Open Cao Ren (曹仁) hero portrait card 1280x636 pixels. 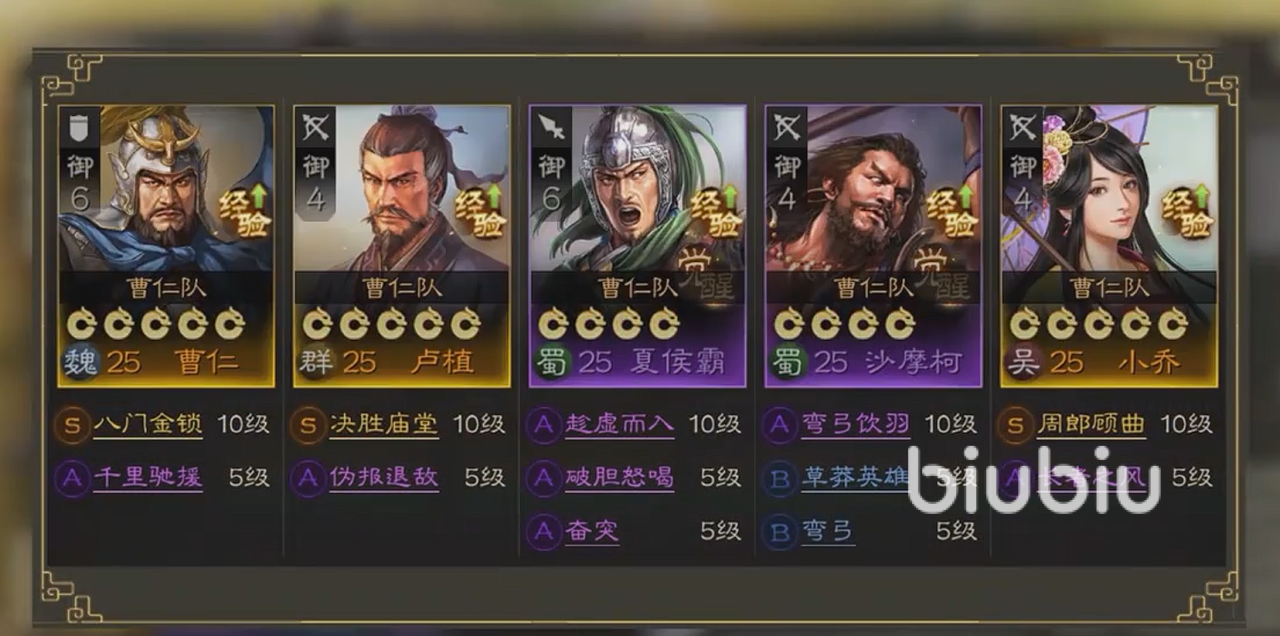tap(166, 246)
